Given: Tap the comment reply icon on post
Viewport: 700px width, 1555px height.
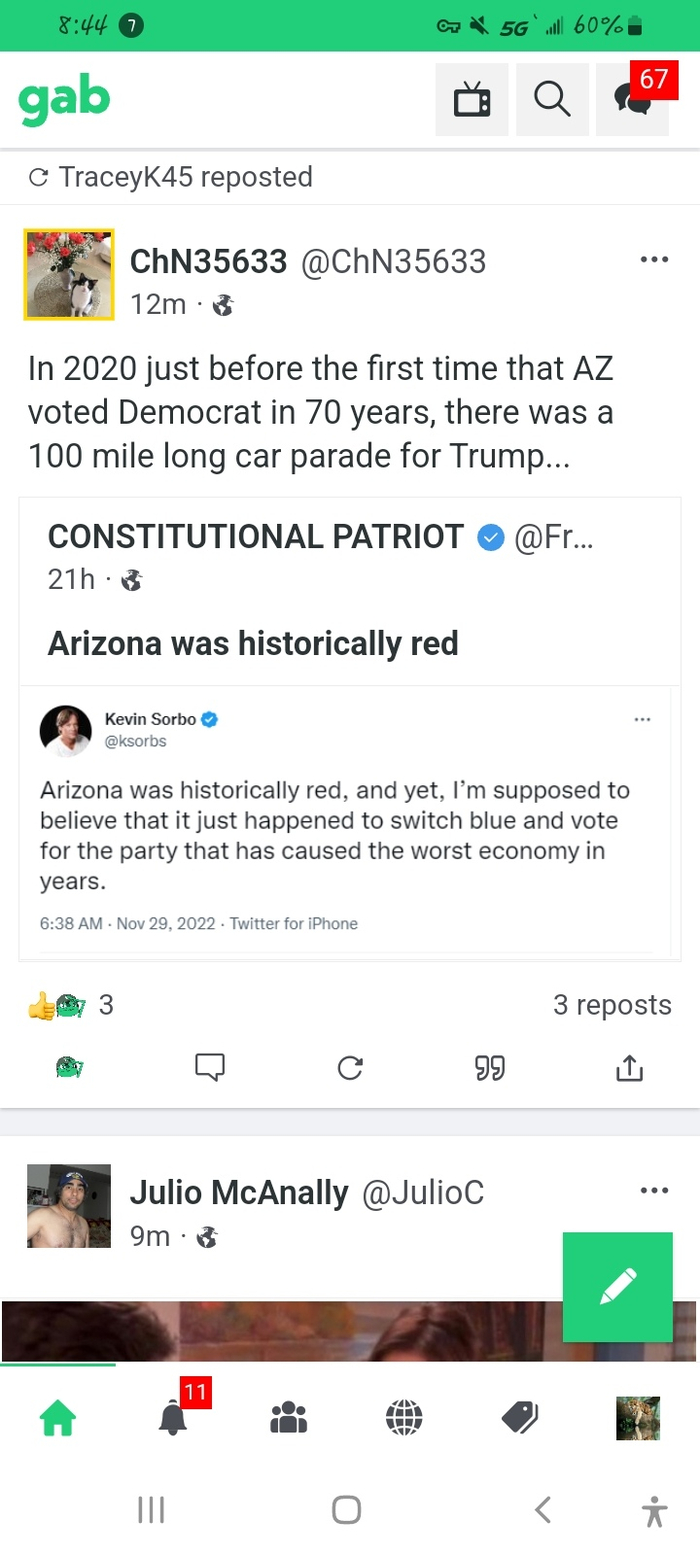Looking at the screenshot, I should (210, 1068).
